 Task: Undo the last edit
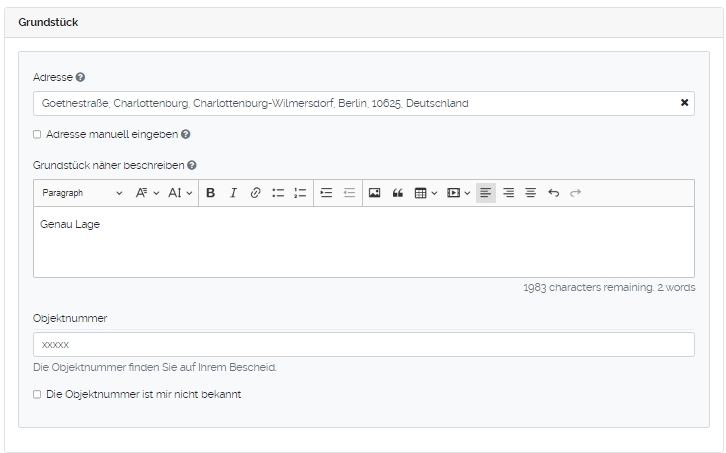pos(553,193)
